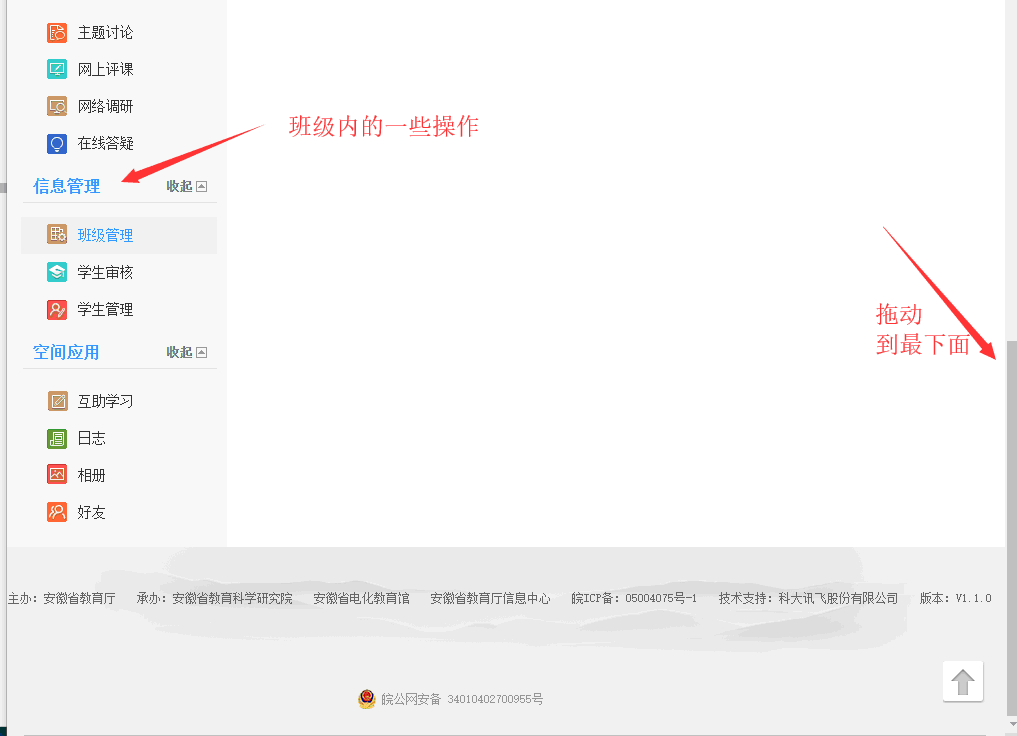The width and height of the screenshot is (1017, 736).
Task: Click the 主题讨论 orange icon
Action: tap(57, 32)
